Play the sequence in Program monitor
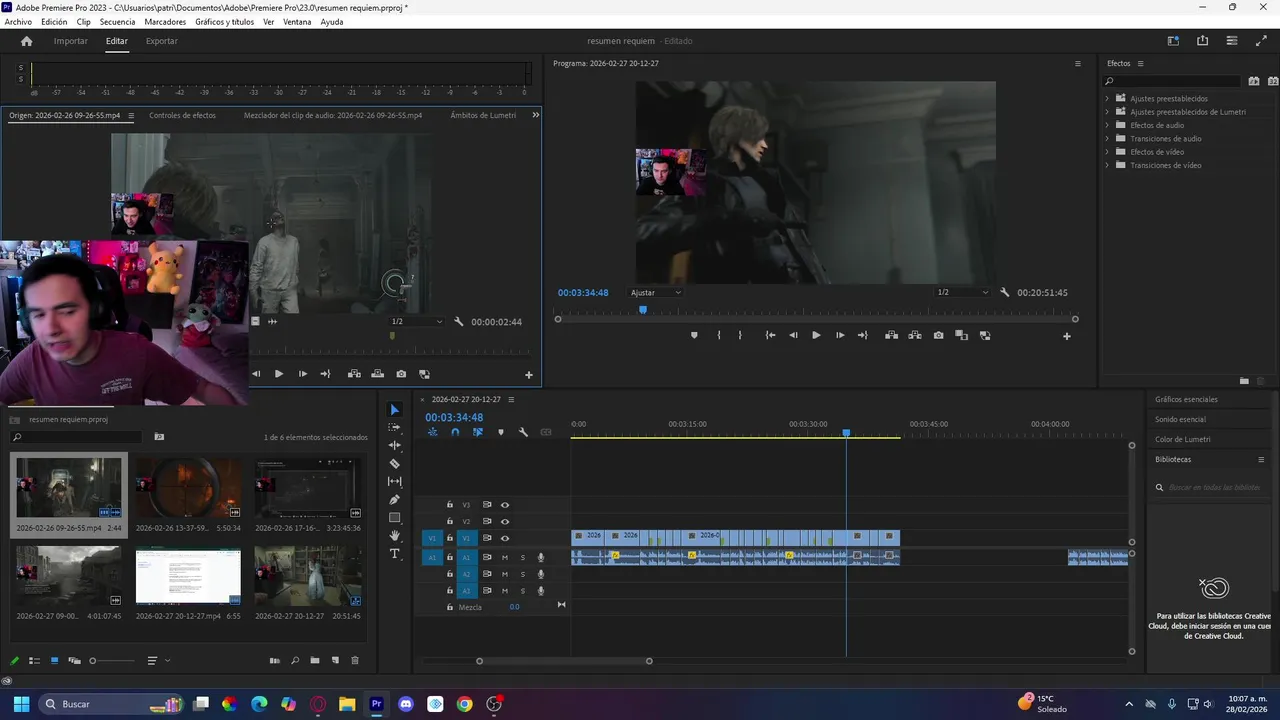The width and height of the screenshot is (1280, 720). click(x=816, y=335)
